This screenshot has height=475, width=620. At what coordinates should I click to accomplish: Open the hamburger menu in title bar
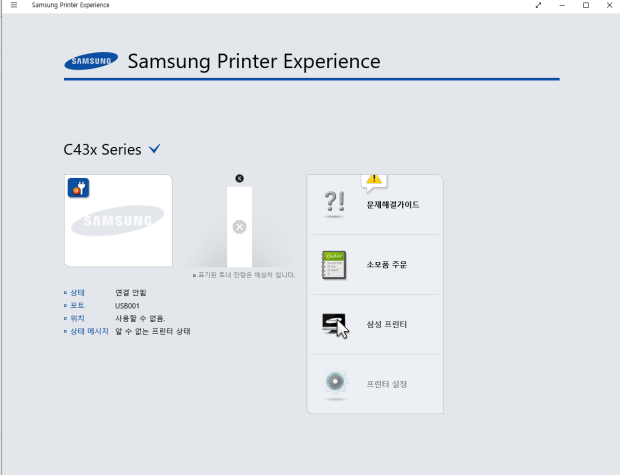coord(14,5)
